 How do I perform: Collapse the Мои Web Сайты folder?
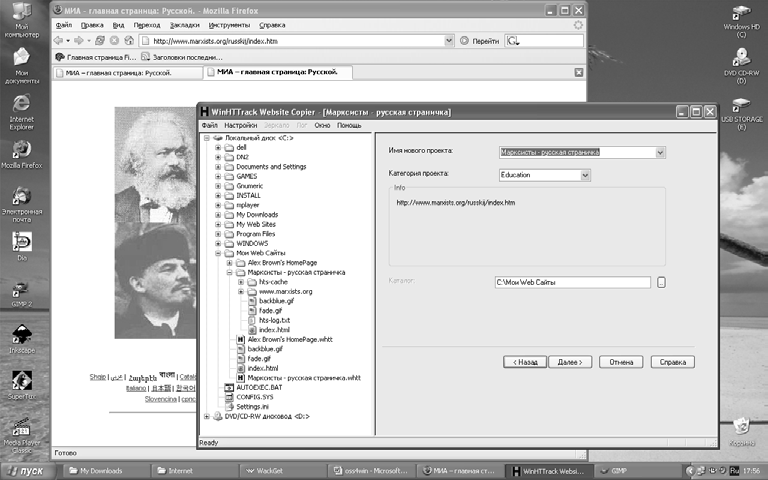219,254
